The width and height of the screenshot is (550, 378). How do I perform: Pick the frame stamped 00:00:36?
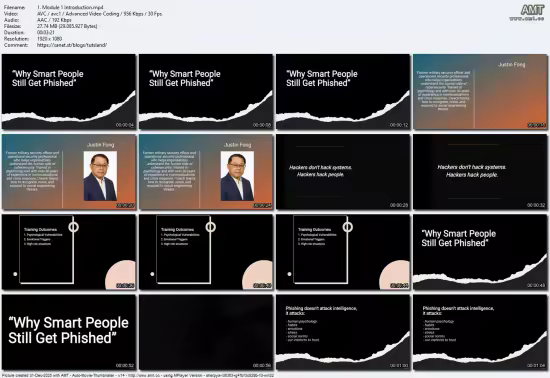69,252
